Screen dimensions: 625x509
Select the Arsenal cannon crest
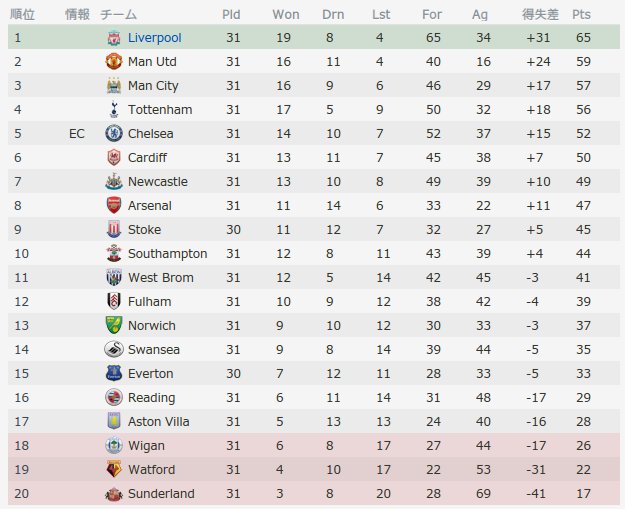[x=114, y=206]
